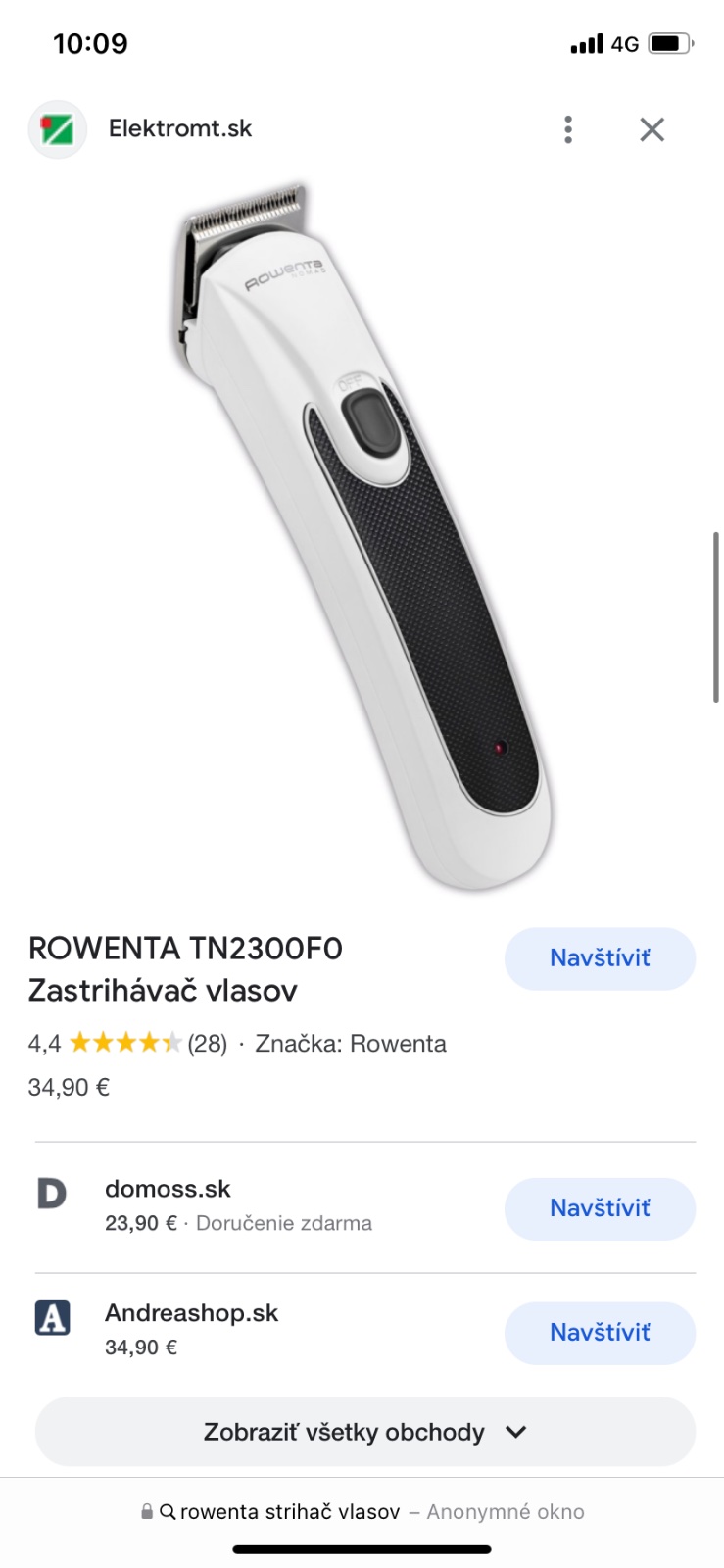Tap the address bar with rowenta strihač vlasov

point(362,1512)
